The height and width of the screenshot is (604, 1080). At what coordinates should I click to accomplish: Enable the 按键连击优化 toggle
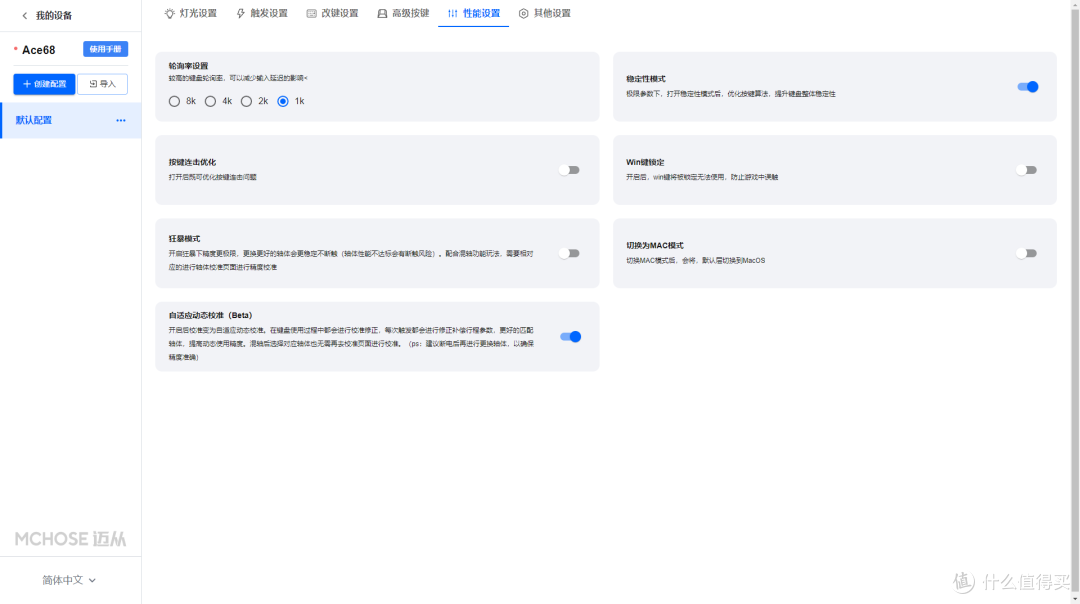point(569,170)
